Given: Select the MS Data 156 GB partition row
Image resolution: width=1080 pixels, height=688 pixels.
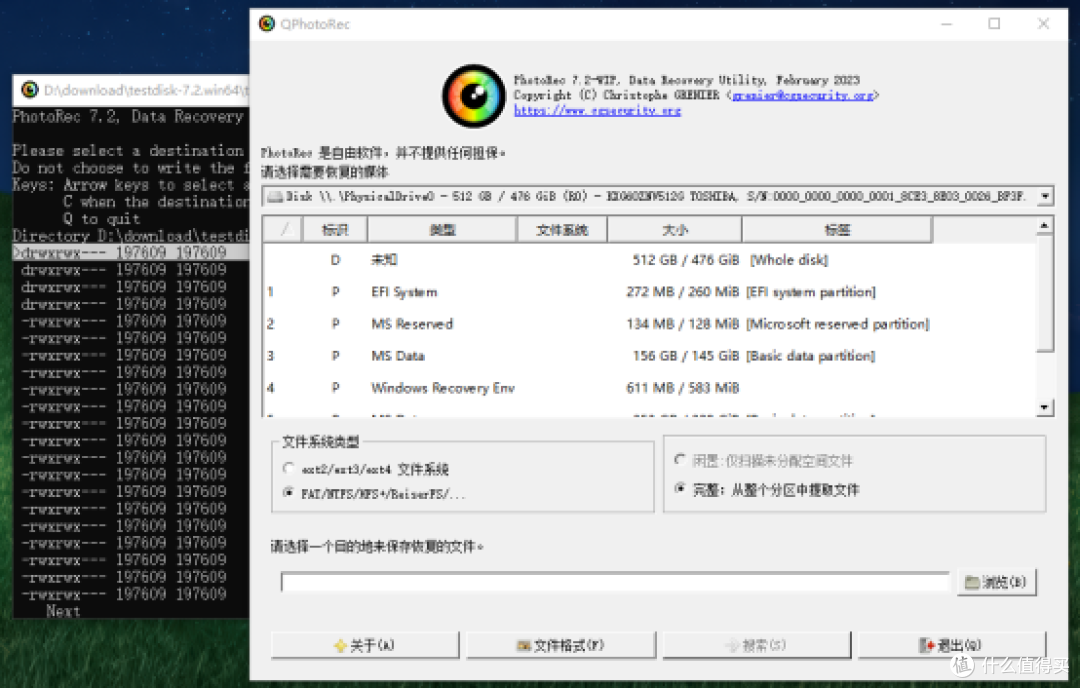Looking at the screenshot, I should point(649,356).
